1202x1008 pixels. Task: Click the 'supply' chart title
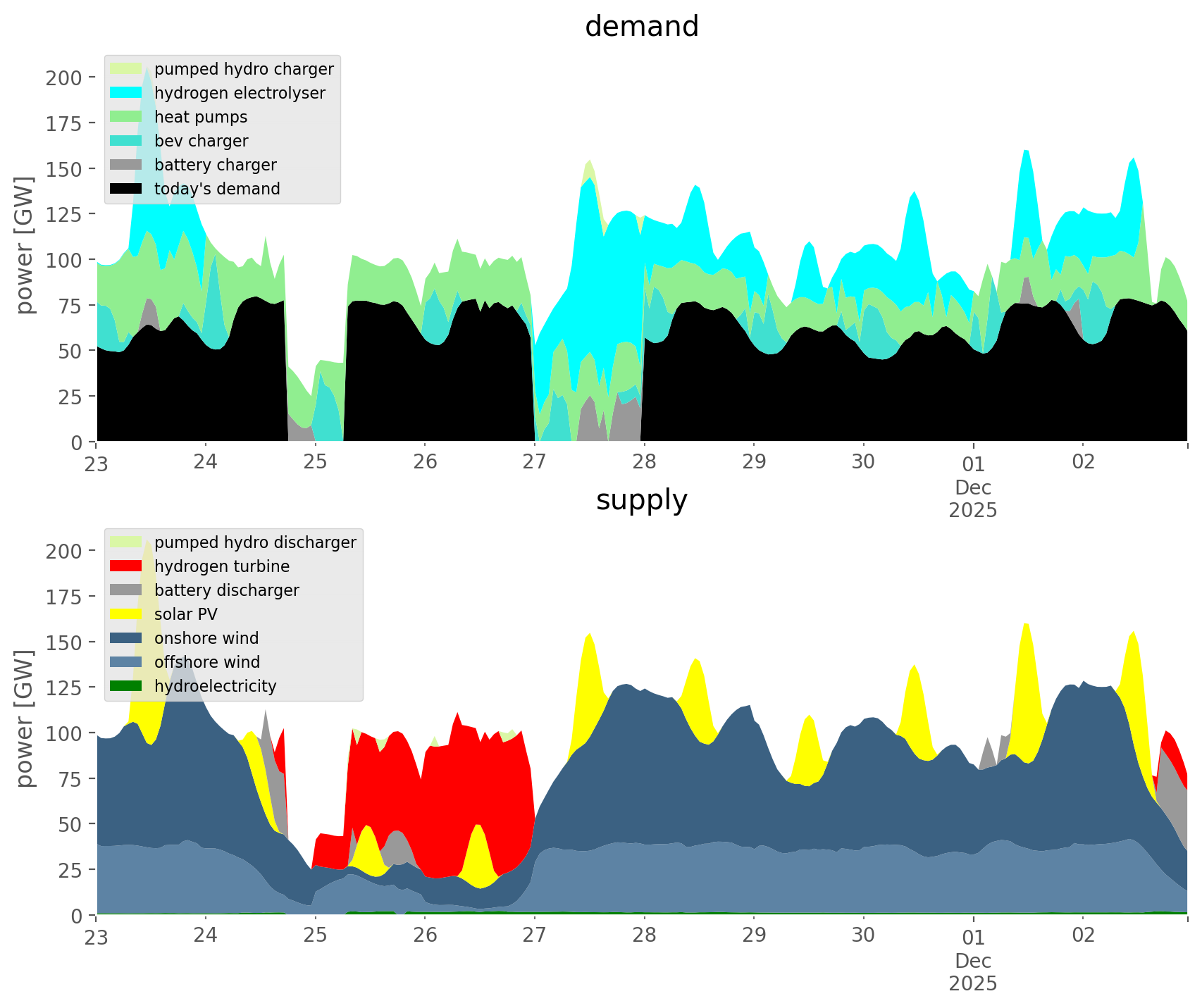pyautogui.click(x=641, y=500)
